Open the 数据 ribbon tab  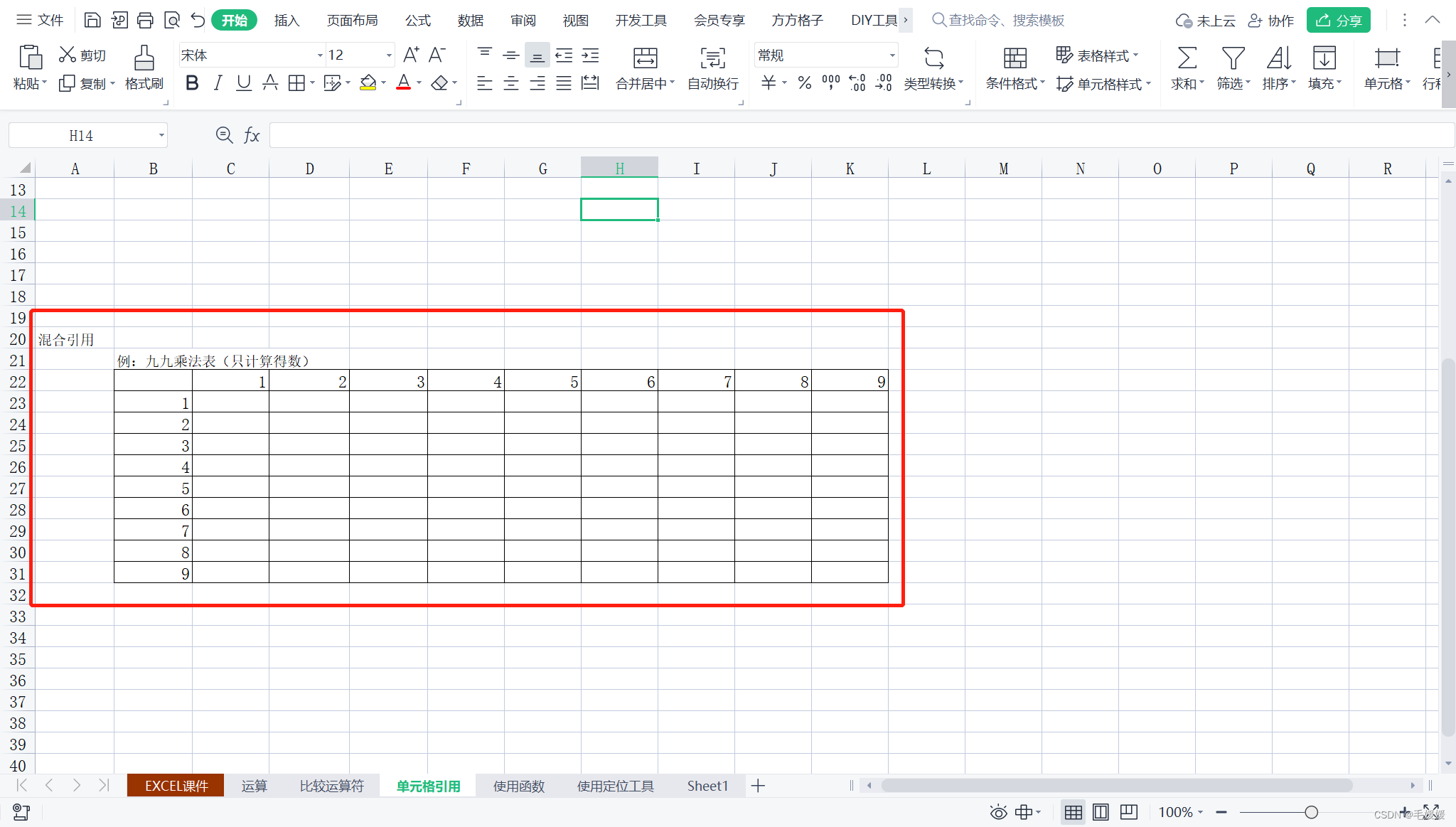point(471,20)
